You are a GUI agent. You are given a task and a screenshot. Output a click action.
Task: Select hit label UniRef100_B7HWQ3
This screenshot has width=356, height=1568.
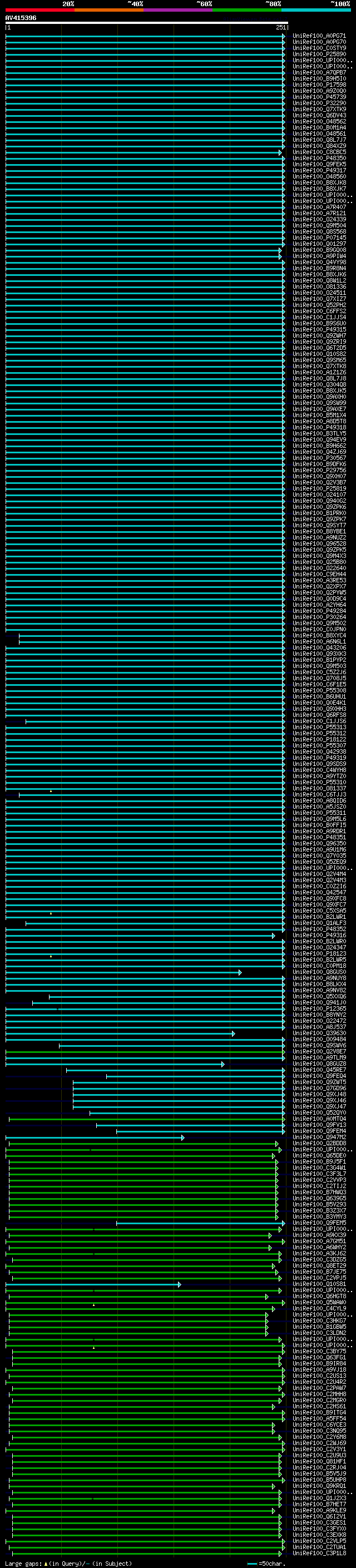[x=319, y=1193]
